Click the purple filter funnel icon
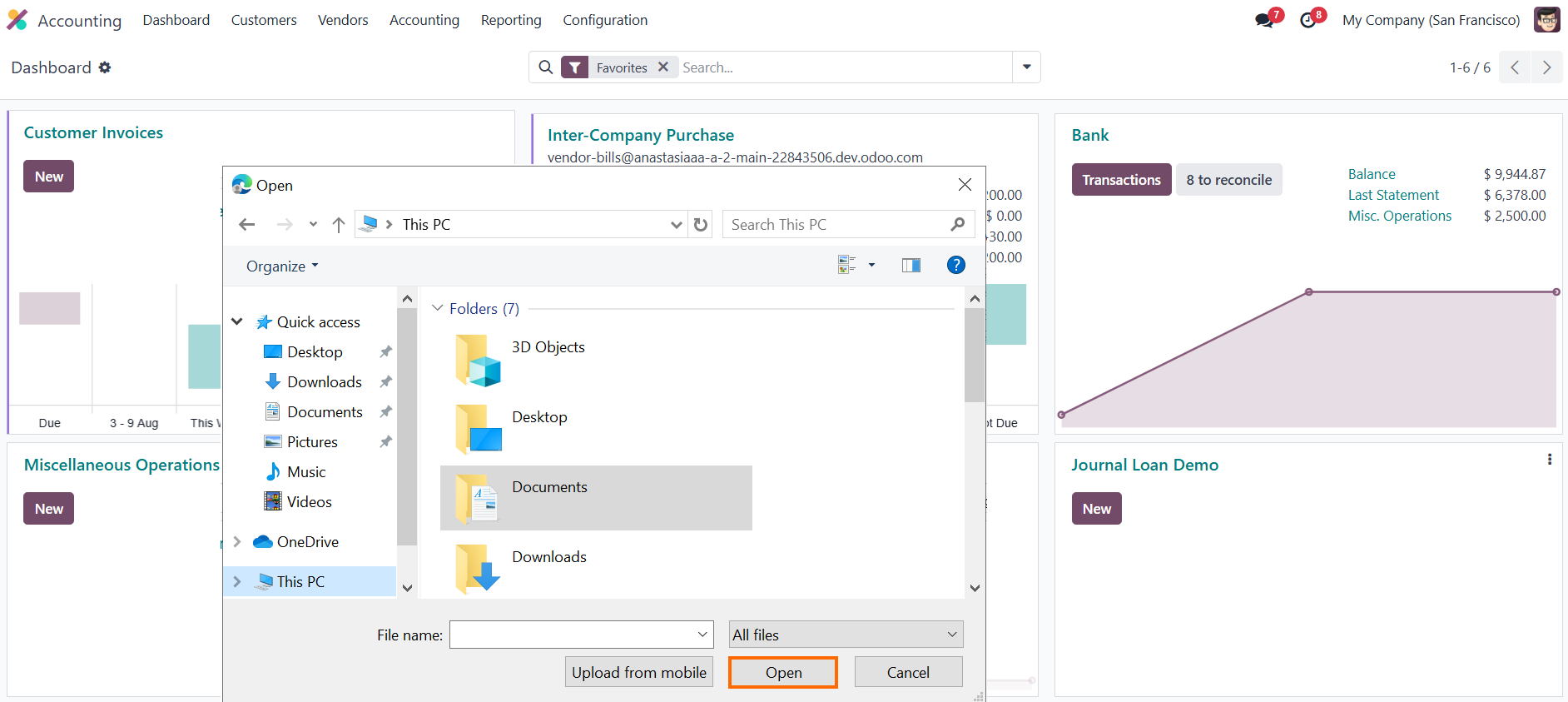 [x=575, y=67]
